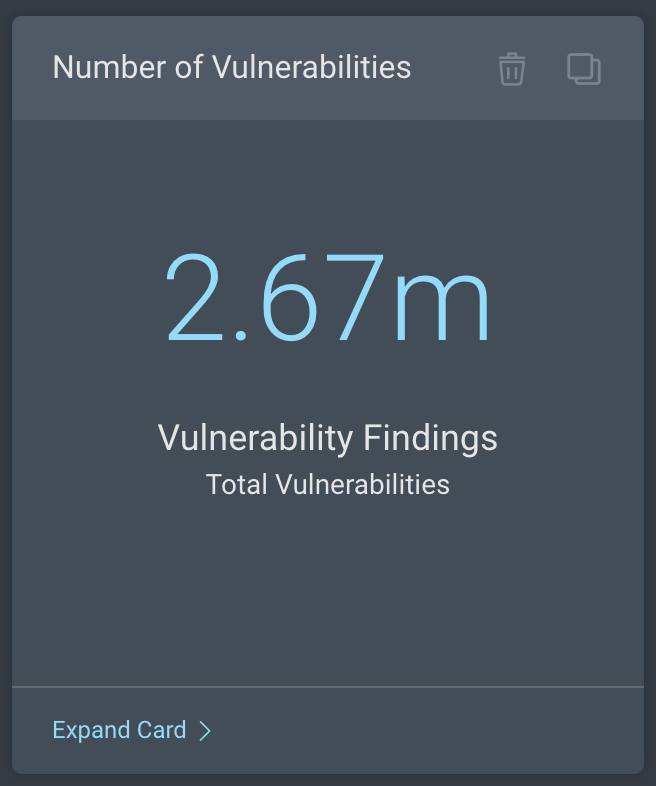Viewport: 656px width, 786px height.
Task: Click the divider line above Expand Card
Action: (328, 687)
